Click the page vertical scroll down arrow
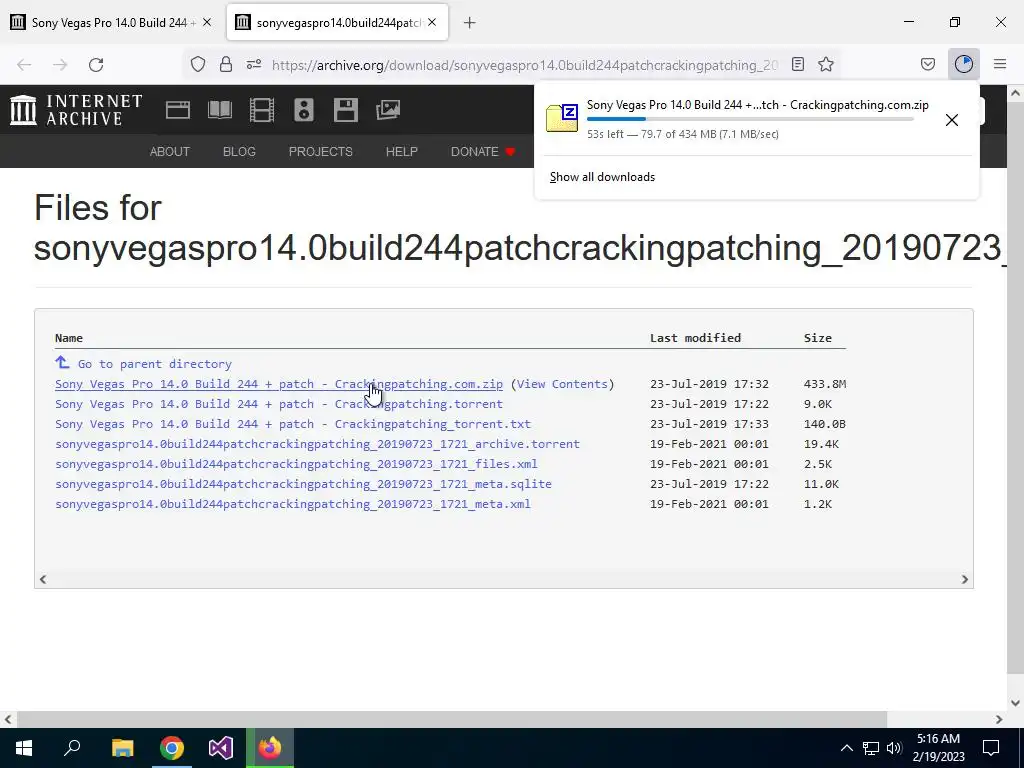This screenshot has width=1024, height=768. click(x=1016, y=703)
